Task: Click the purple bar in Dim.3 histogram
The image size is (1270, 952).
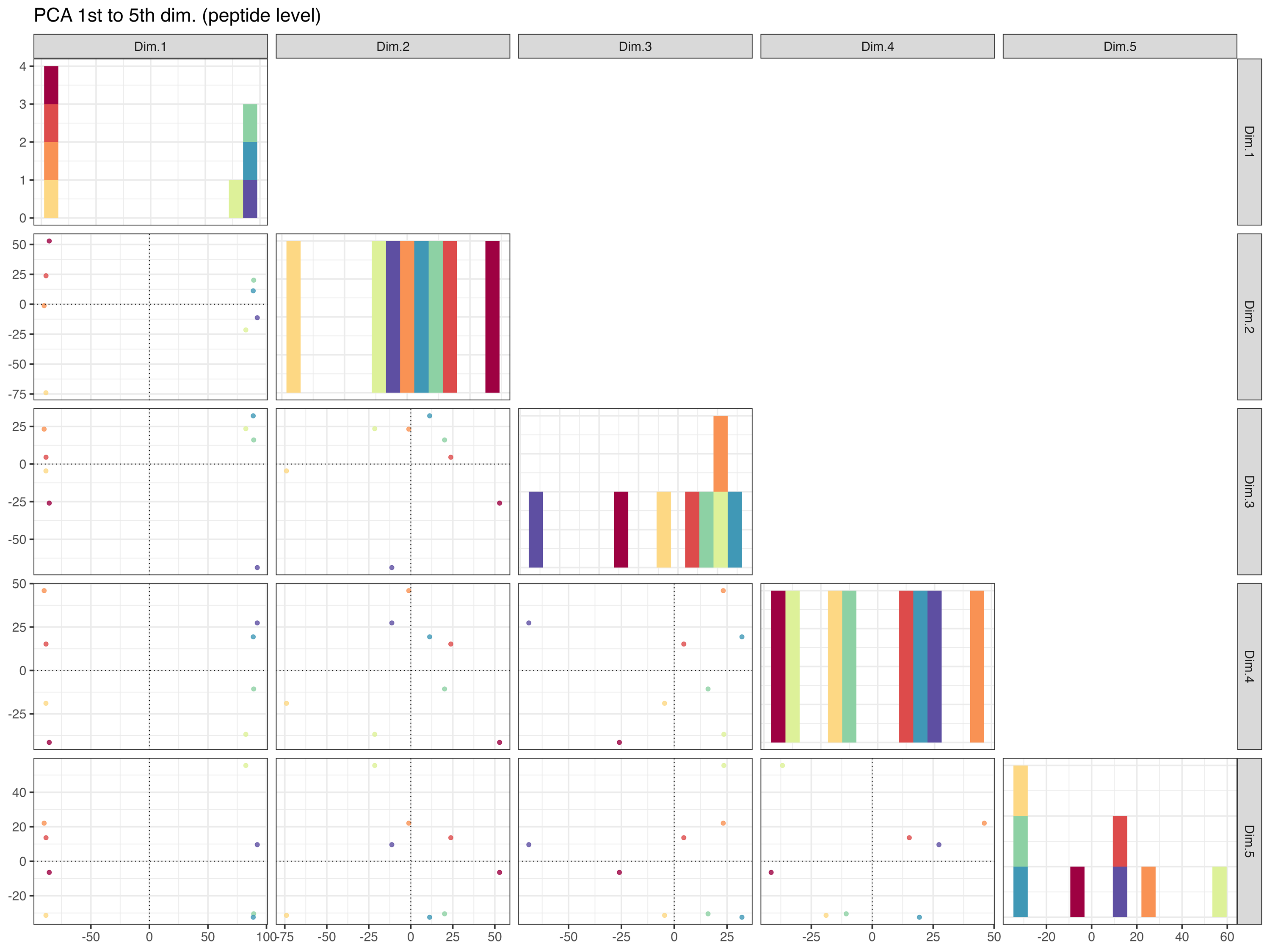Action: coord(536,529)
